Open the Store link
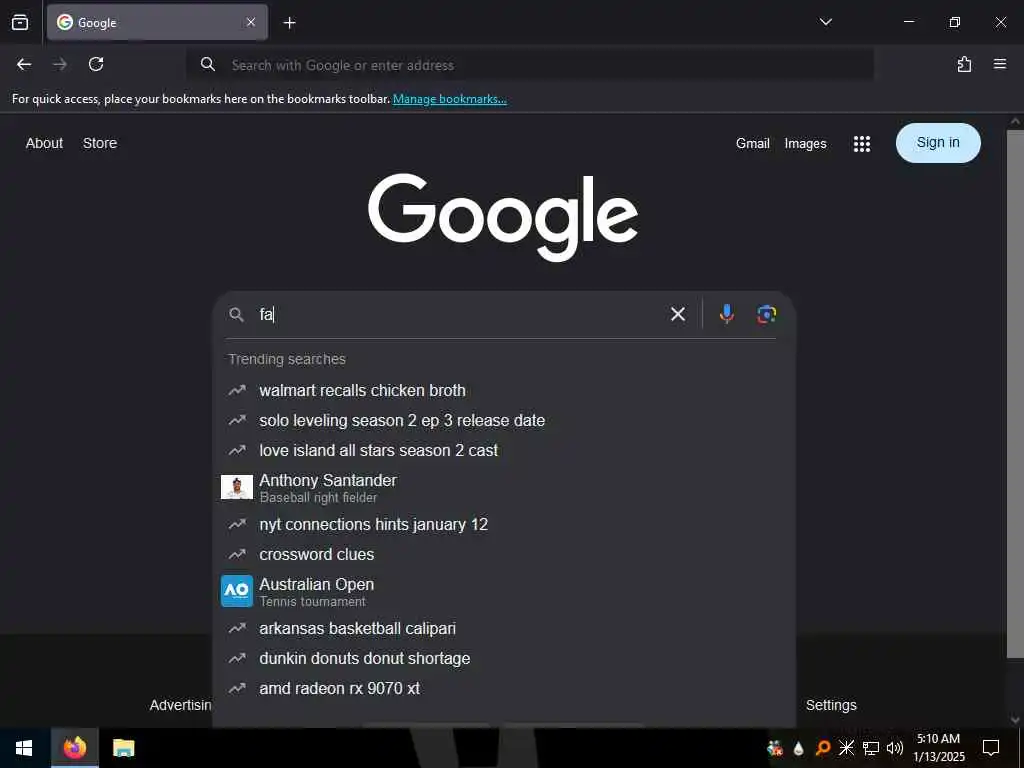This screenshot has width=1024, height=768. tap(100, 143)
